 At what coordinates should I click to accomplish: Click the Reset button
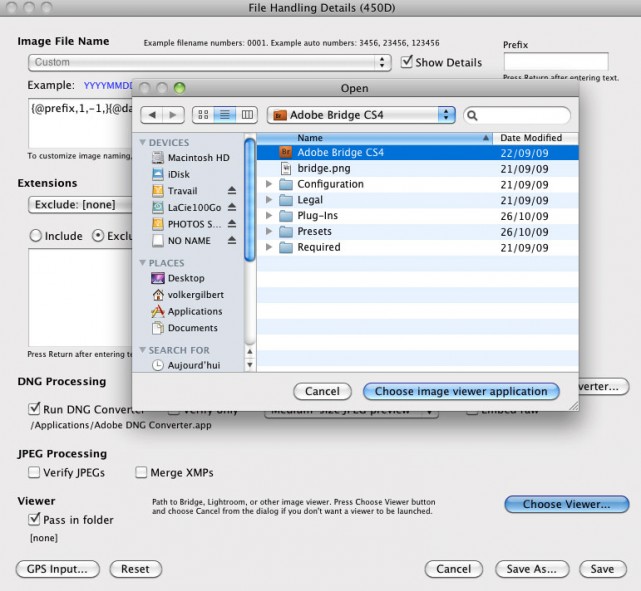tap(136, 569)
